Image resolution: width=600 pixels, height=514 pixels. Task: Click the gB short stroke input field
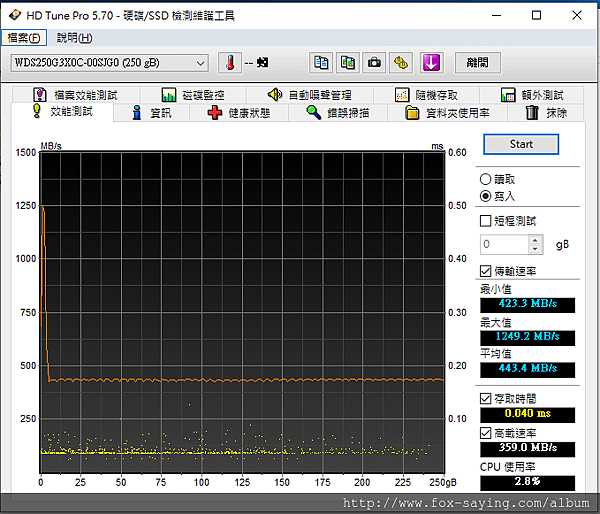point(504,244)
